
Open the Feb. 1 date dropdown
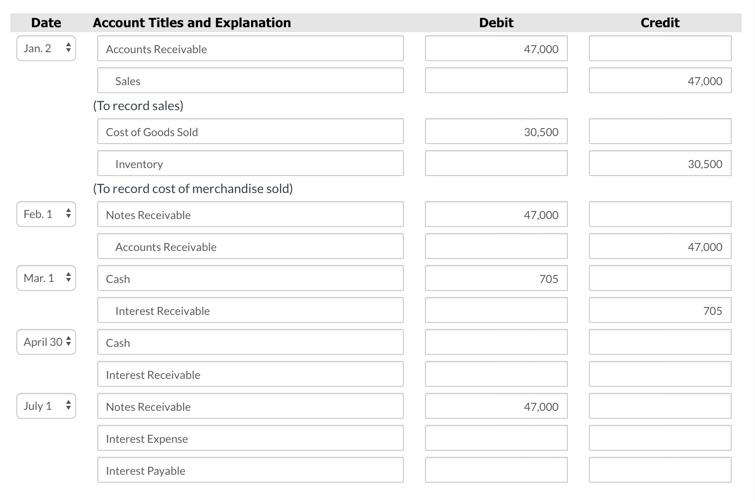pyautogui.click(x=46, y=214)
